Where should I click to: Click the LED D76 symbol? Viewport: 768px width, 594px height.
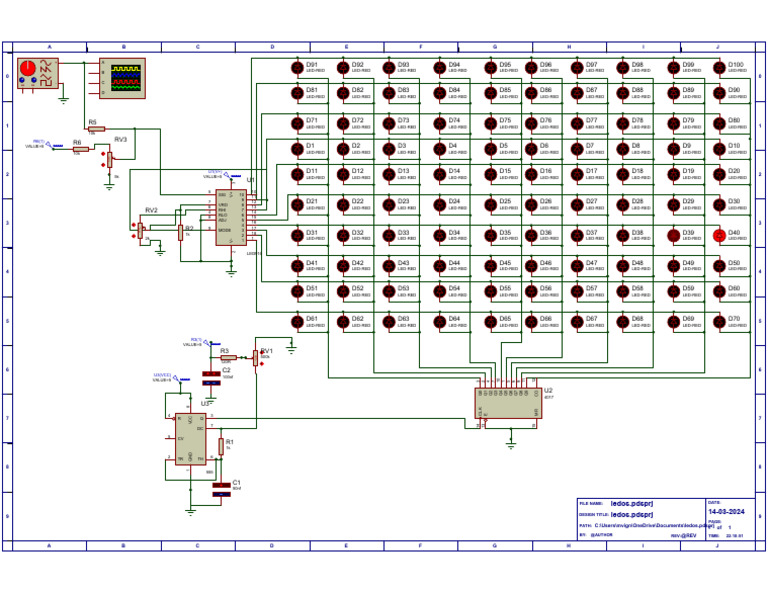click(x=531, y=123)
